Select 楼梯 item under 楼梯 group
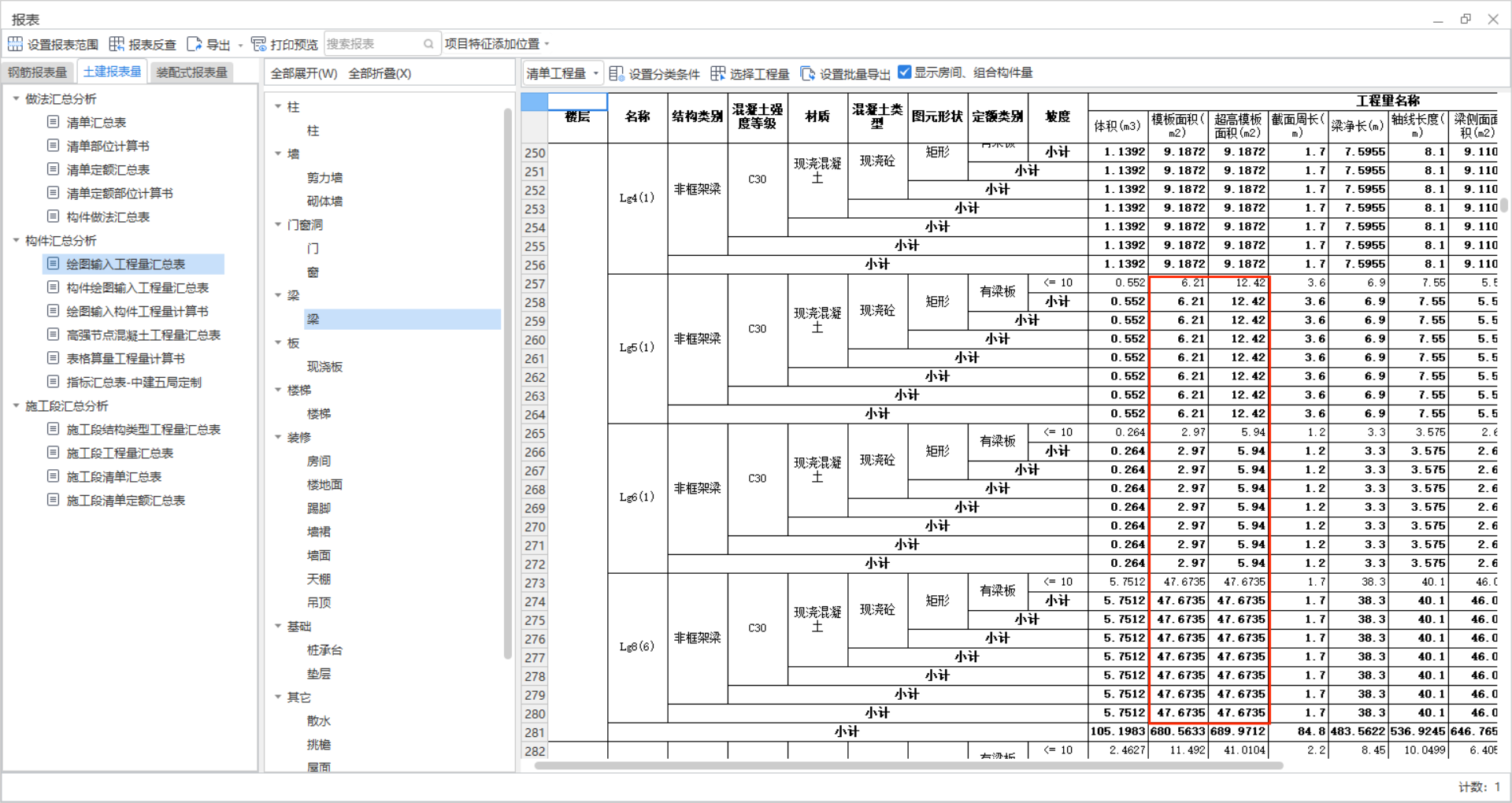Image resolution: width=1512 pixels, height=803 pixels. coord(319,413)
